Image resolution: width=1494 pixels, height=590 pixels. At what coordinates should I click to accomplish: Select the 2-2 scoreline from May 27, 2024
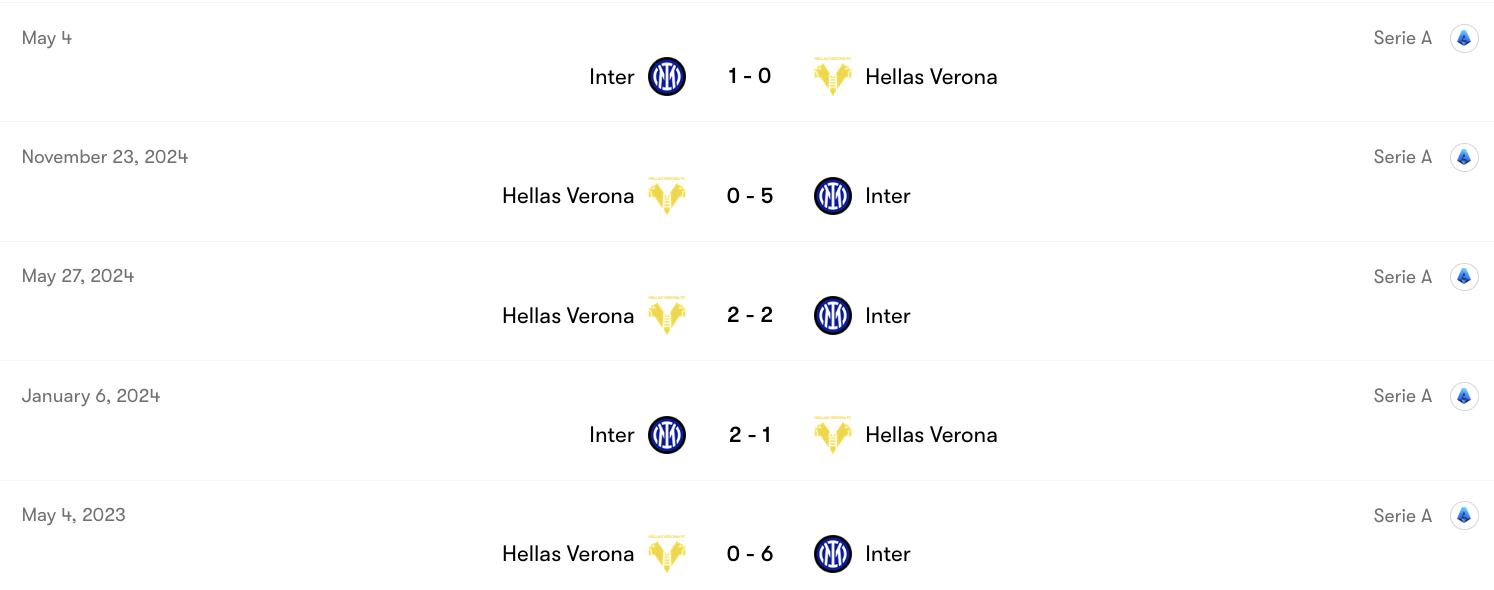[x=750, y=315]
